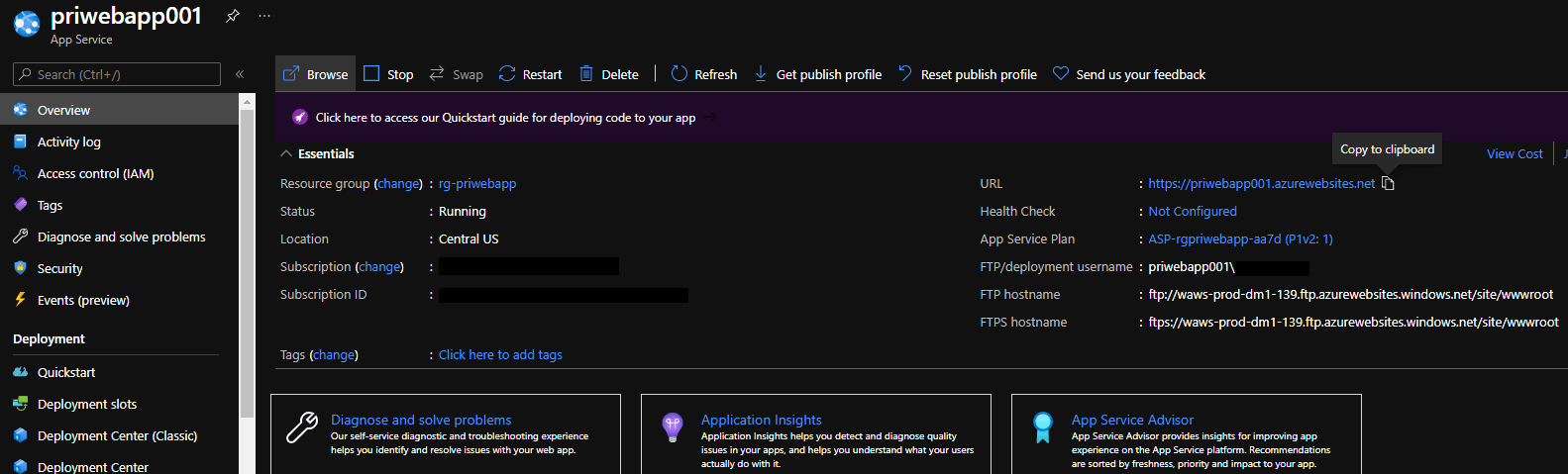Delete the app service

[609, 74]
